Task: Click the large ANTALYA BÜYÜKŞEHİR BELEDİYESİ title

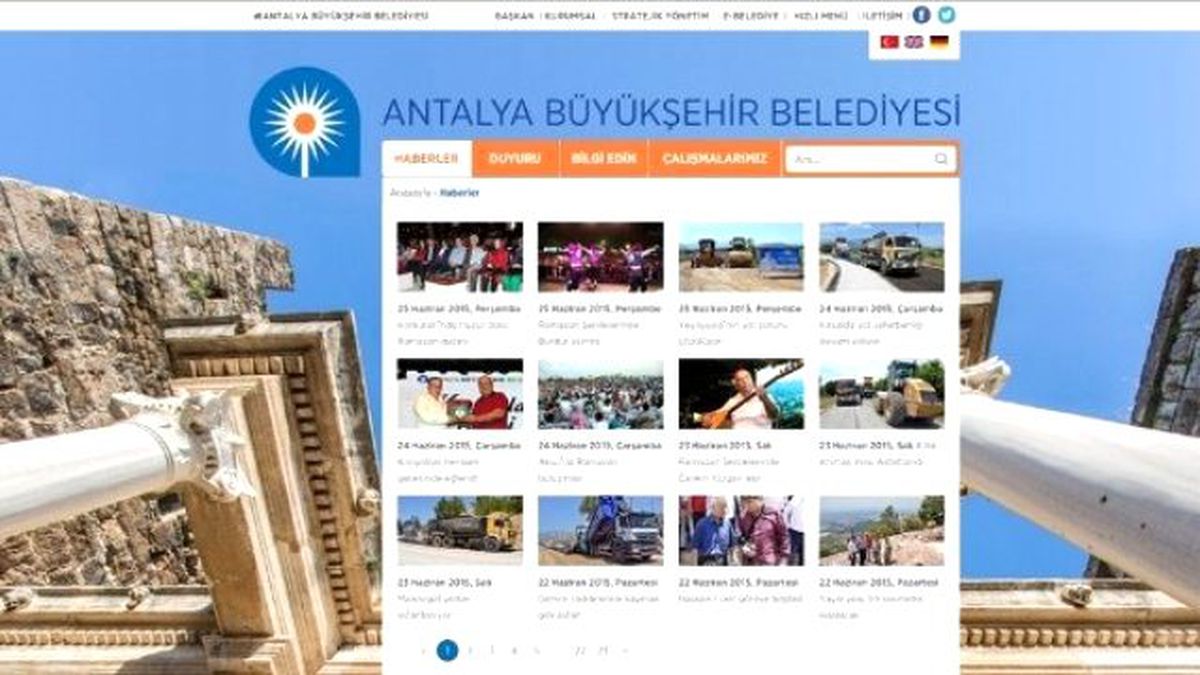Action: (671, 112)
